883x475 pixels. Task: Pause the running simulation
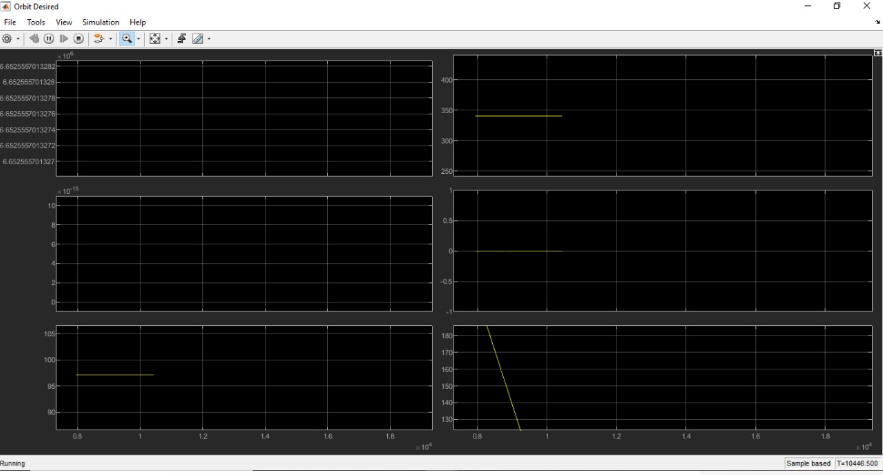coord(49,39)
